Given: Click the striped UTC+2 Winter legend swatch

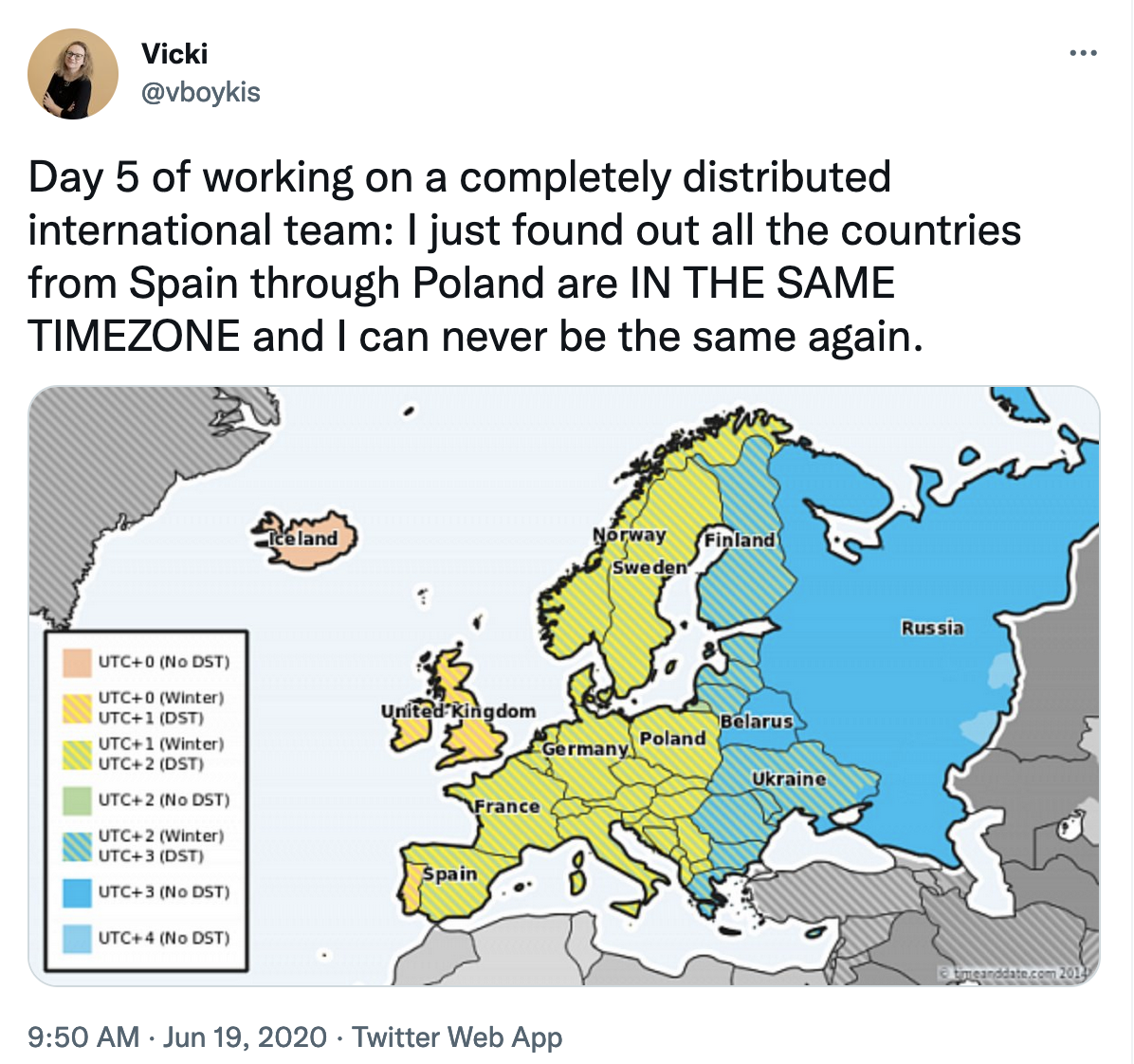Looking at the screenshot, I should (x=77, y=846).
